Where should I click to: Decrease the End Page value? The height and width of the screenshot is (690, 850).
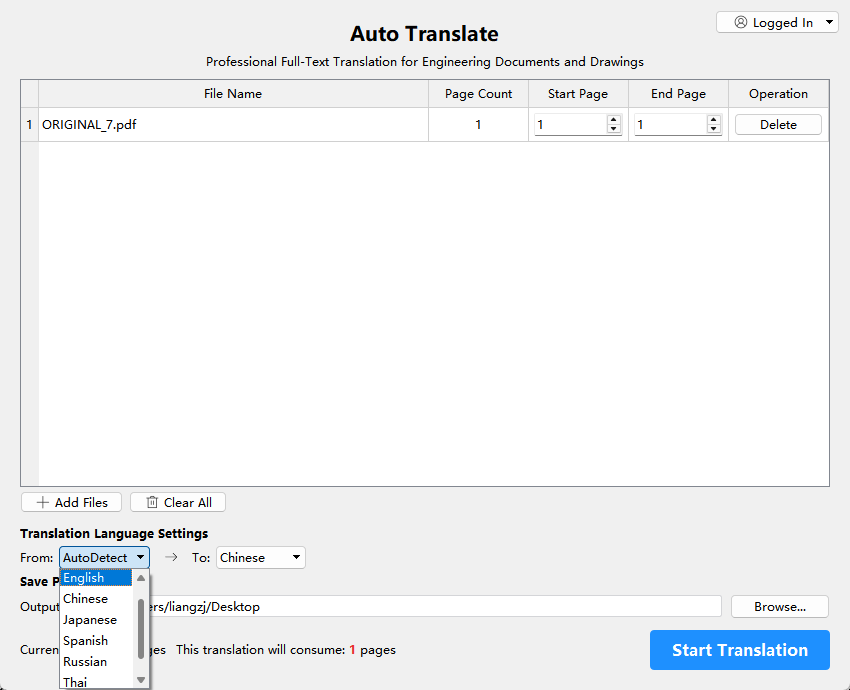(x=713, y=129)
